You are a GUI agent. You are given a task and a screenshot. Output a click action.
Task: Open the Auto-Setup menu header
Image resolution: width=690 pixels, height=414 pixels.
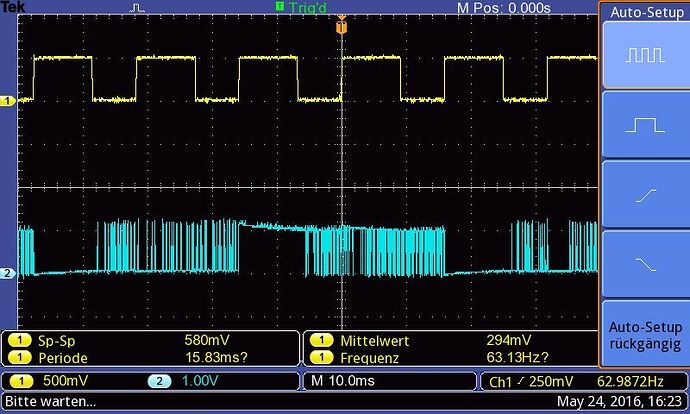point(643,13)
